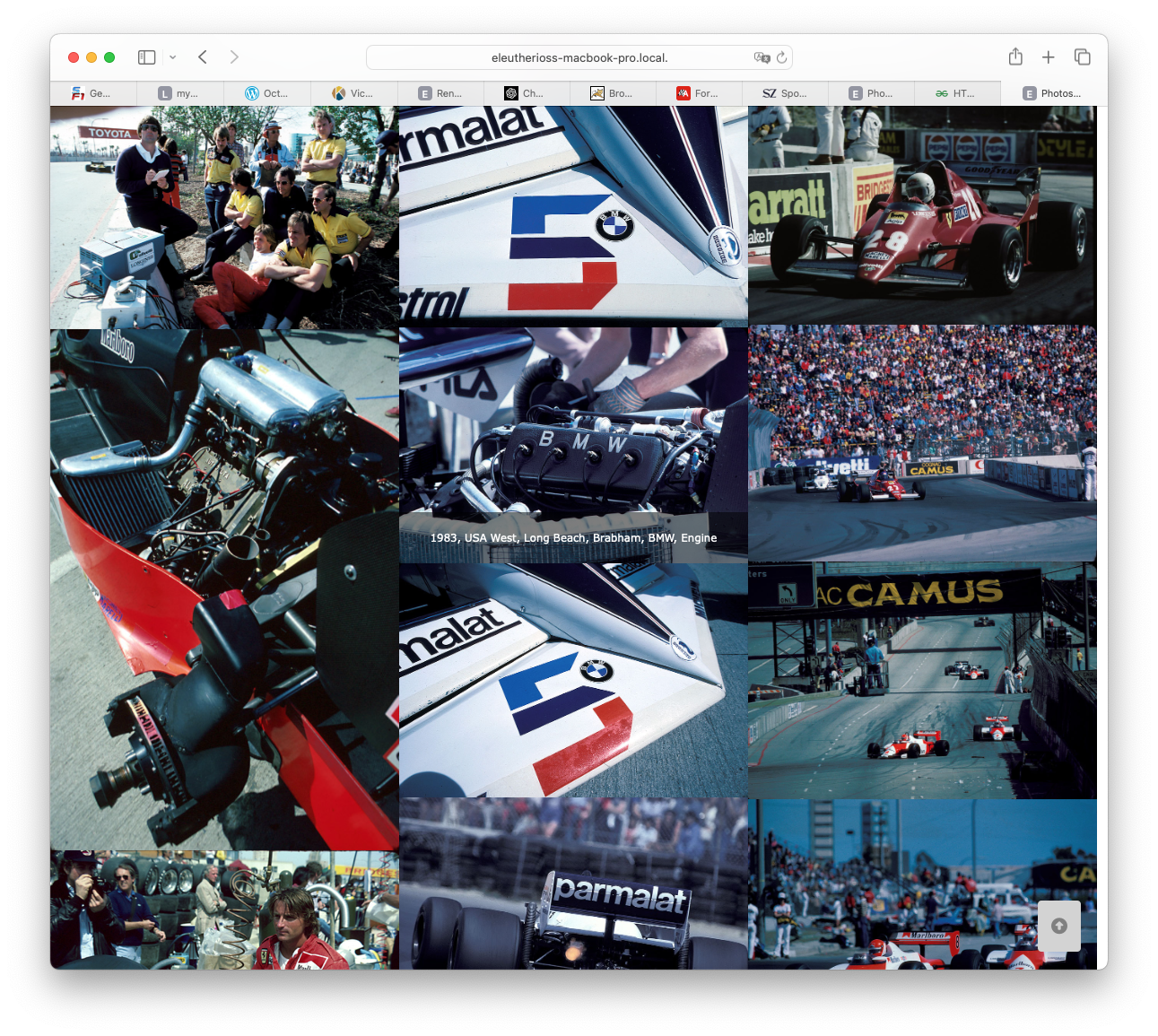
Task: Switch to the 'Ge...' tab
Action: pos(91,93)
